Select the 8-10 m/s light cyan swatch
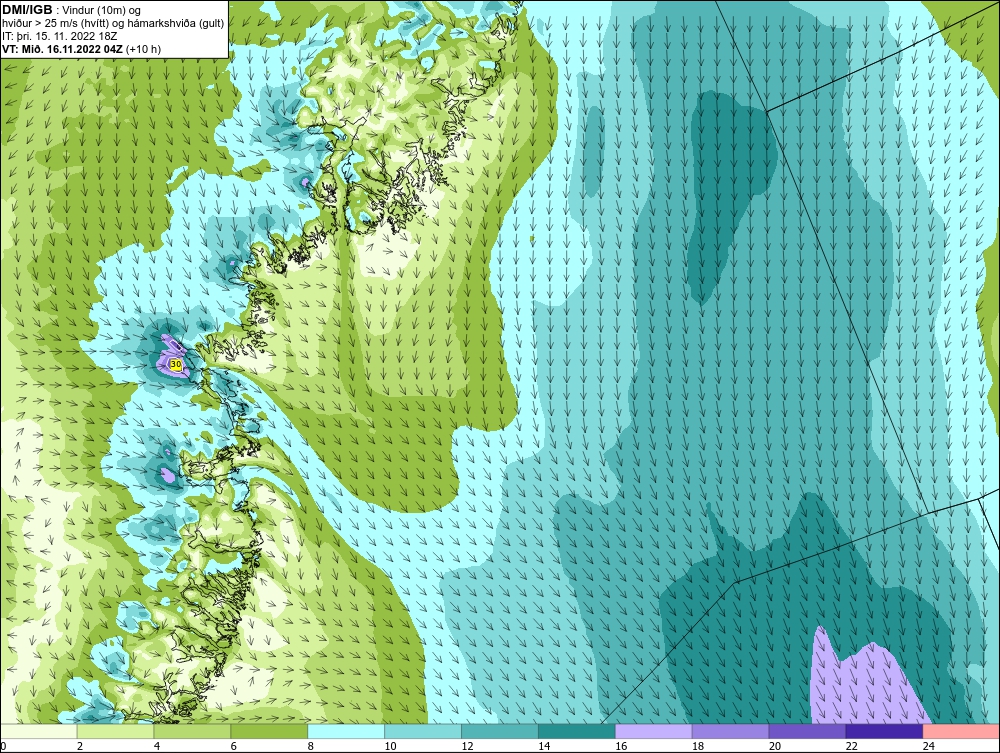Screen dimensions: 1000x753 pyautogui.click(x=346, y=731)
